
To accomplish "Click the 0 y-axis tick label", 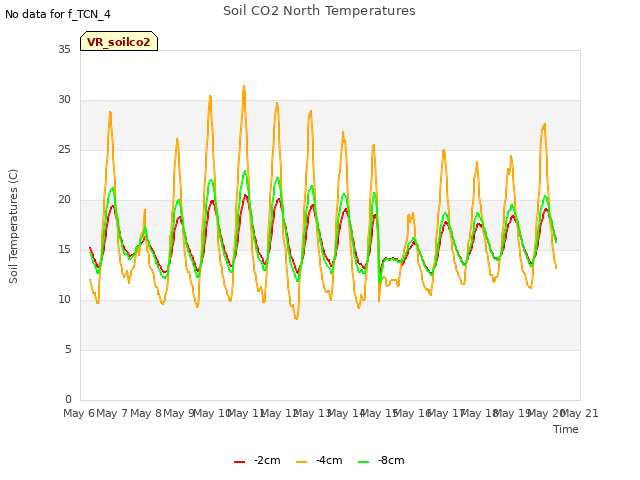I will tap(68, 399).
